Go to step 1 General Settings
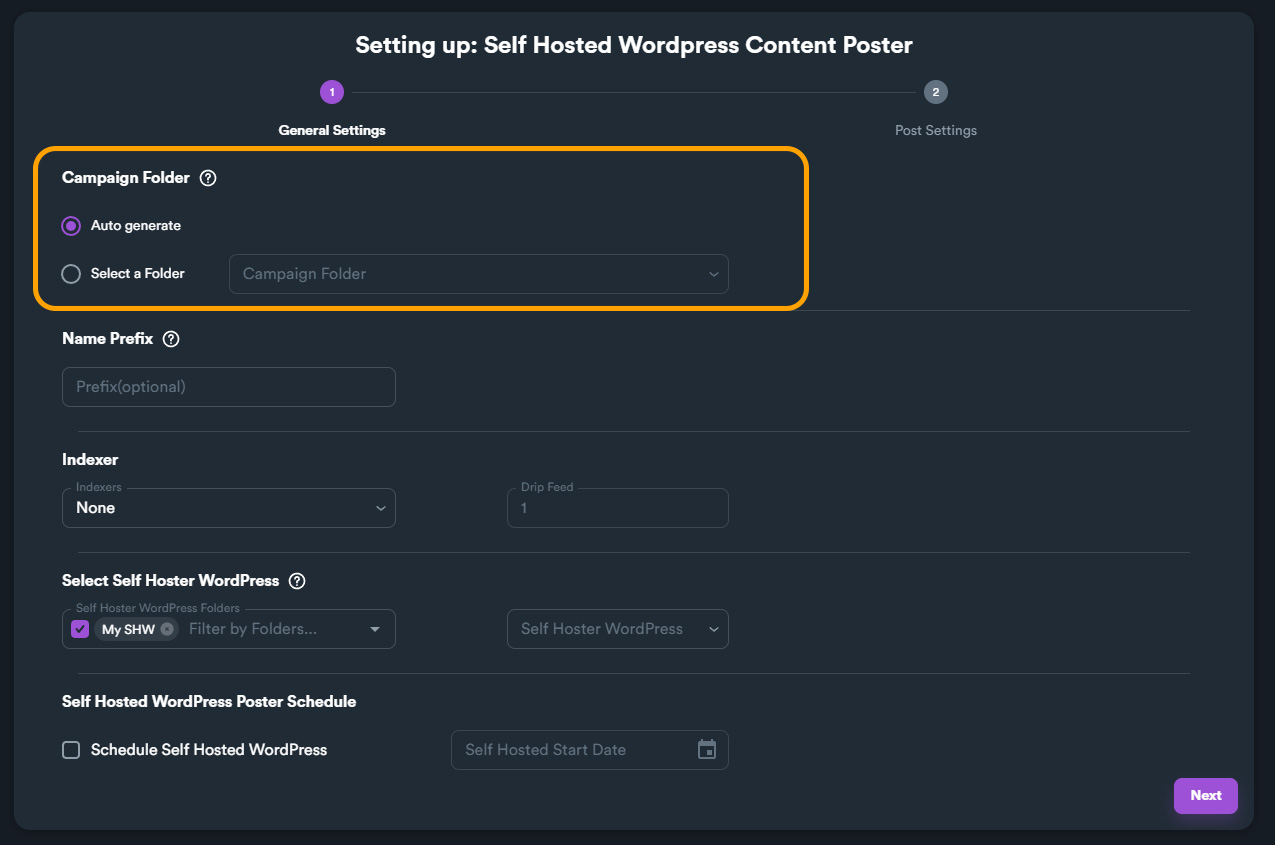1275x845 pixels. pos(332,93)
